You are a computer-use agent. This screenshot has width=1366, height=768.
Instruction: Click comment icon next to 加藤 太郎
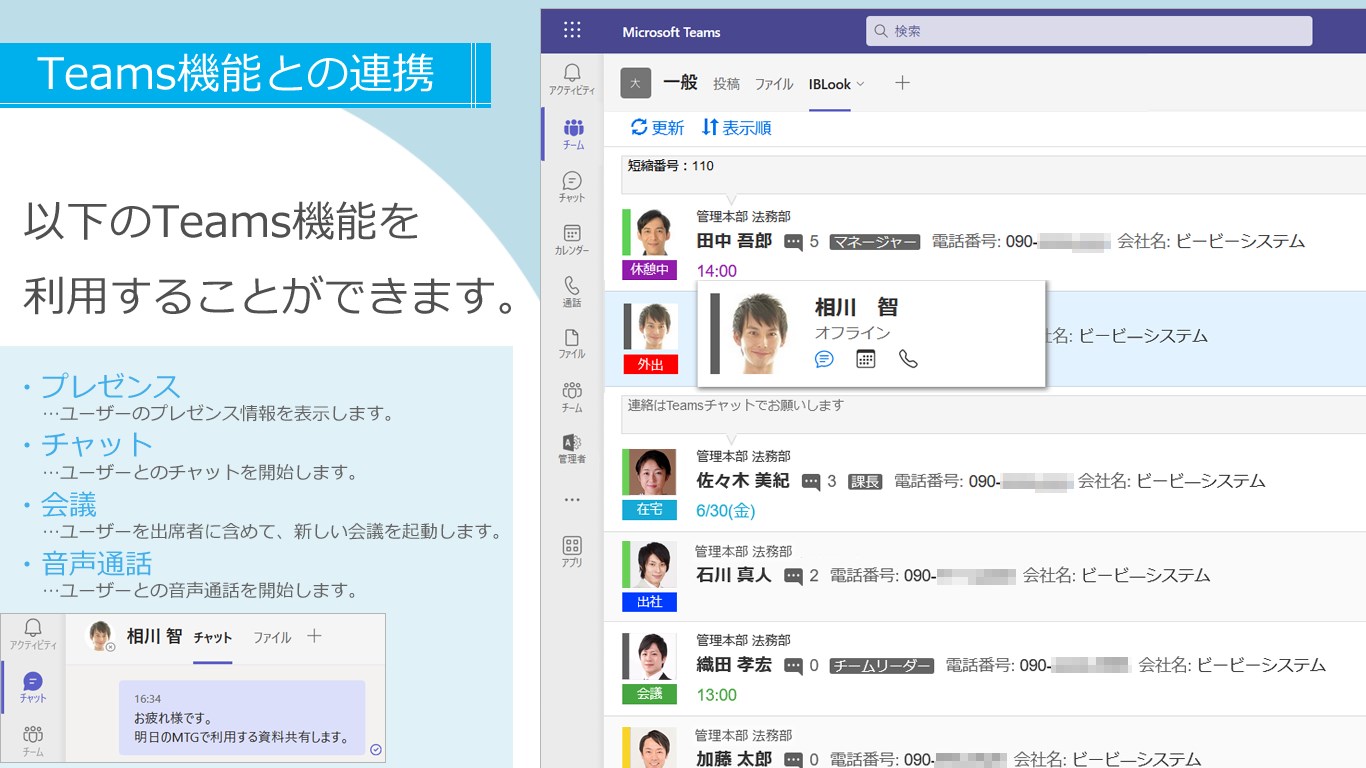[x=794, y=760]
